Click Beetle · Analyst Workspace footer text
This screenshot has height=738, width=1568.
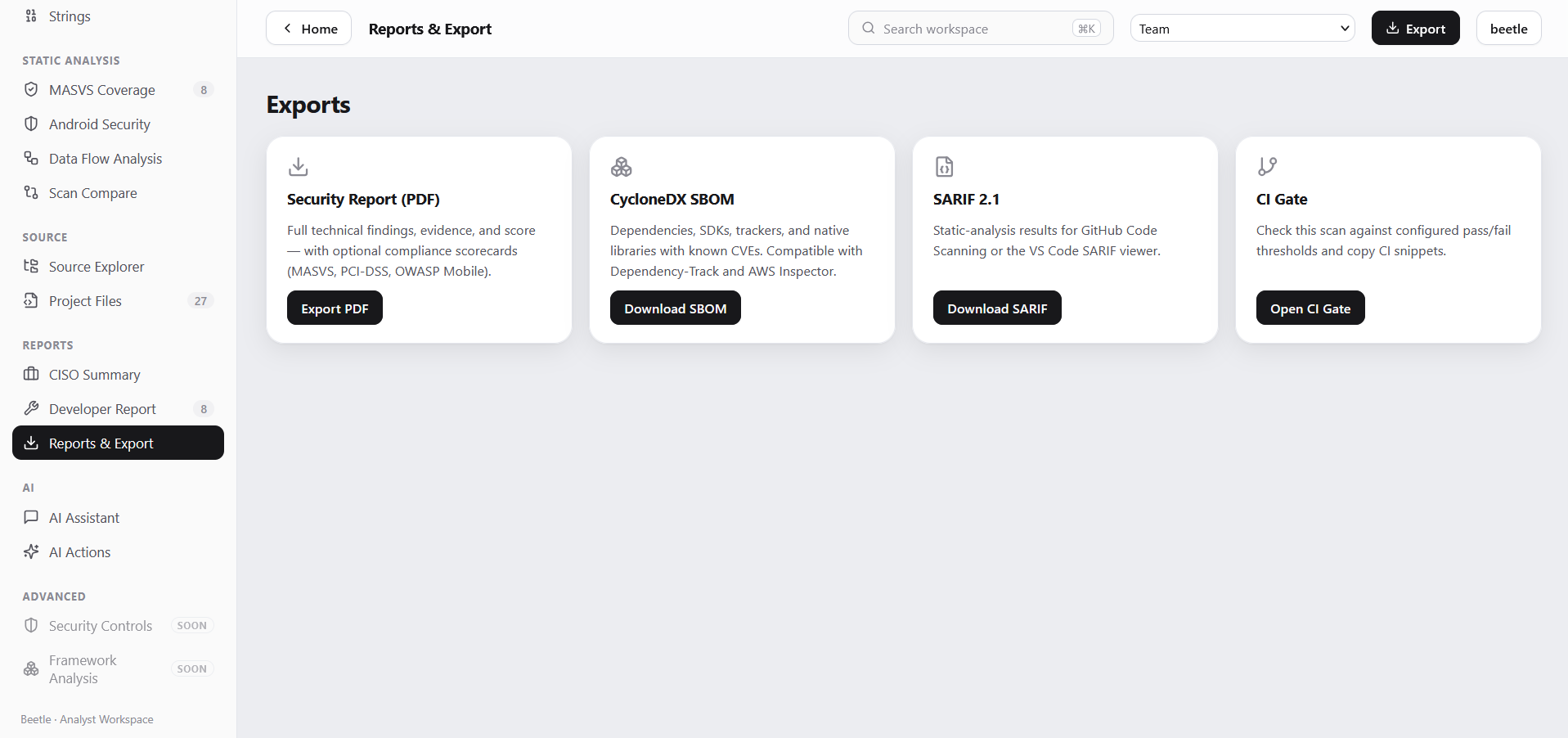[x=87, y=719]
